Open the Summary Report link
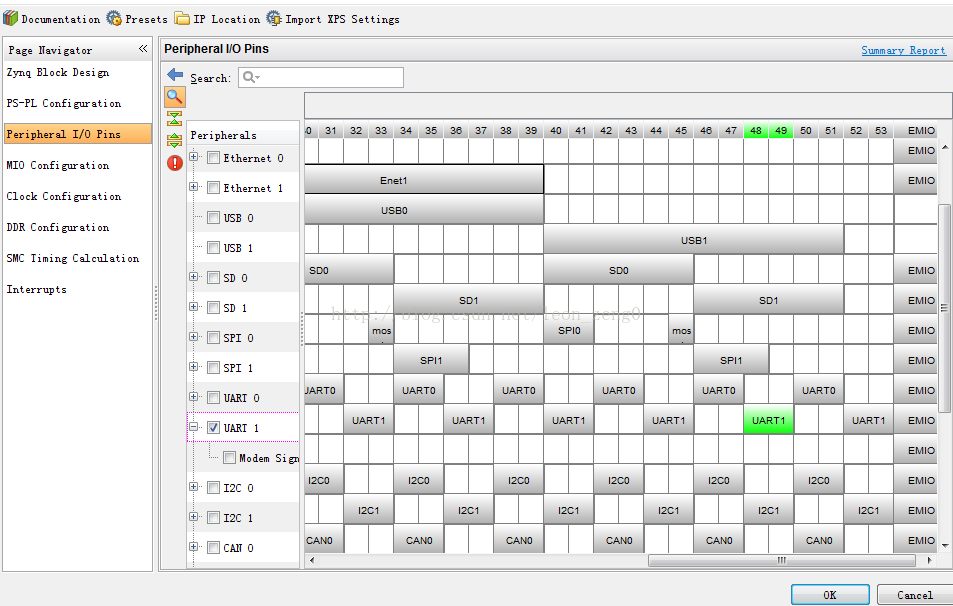 [904, 50]
